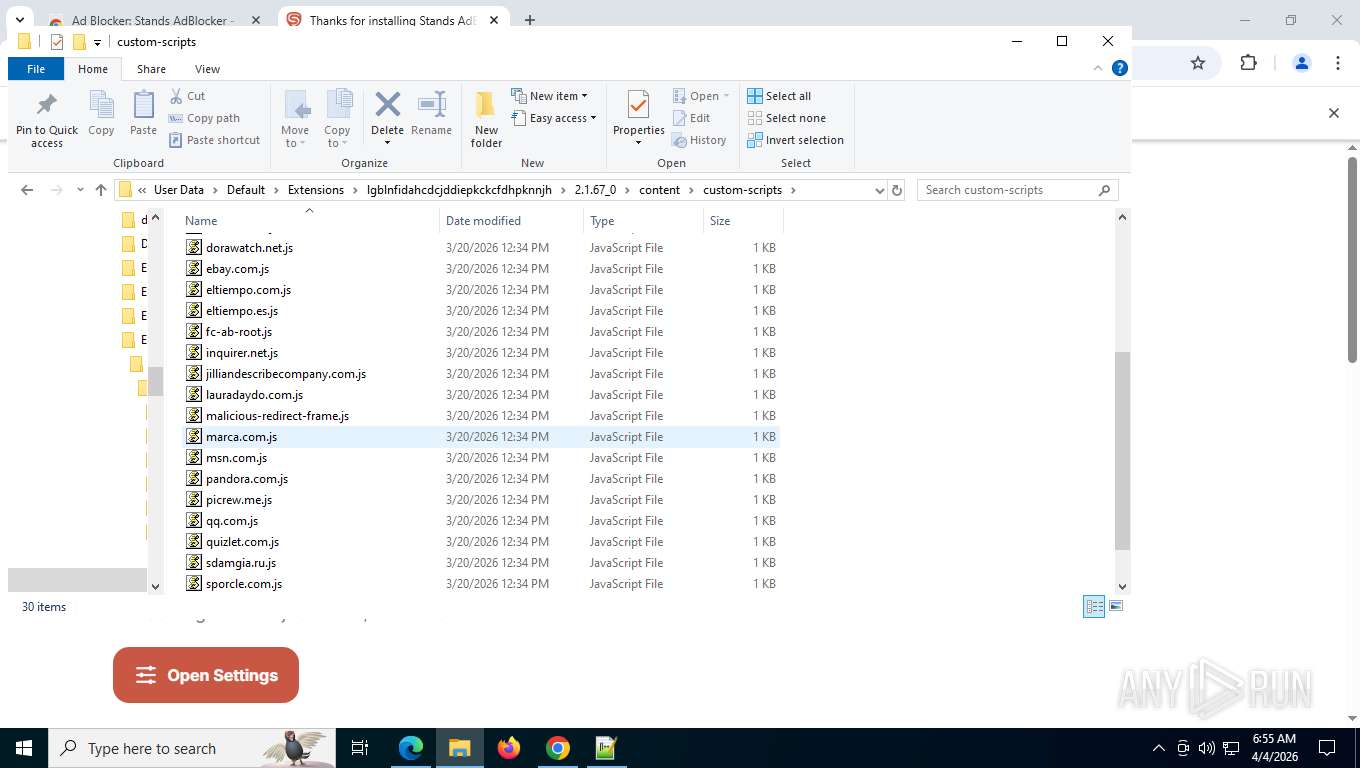Click Paste shortcut command

[214, 140]
